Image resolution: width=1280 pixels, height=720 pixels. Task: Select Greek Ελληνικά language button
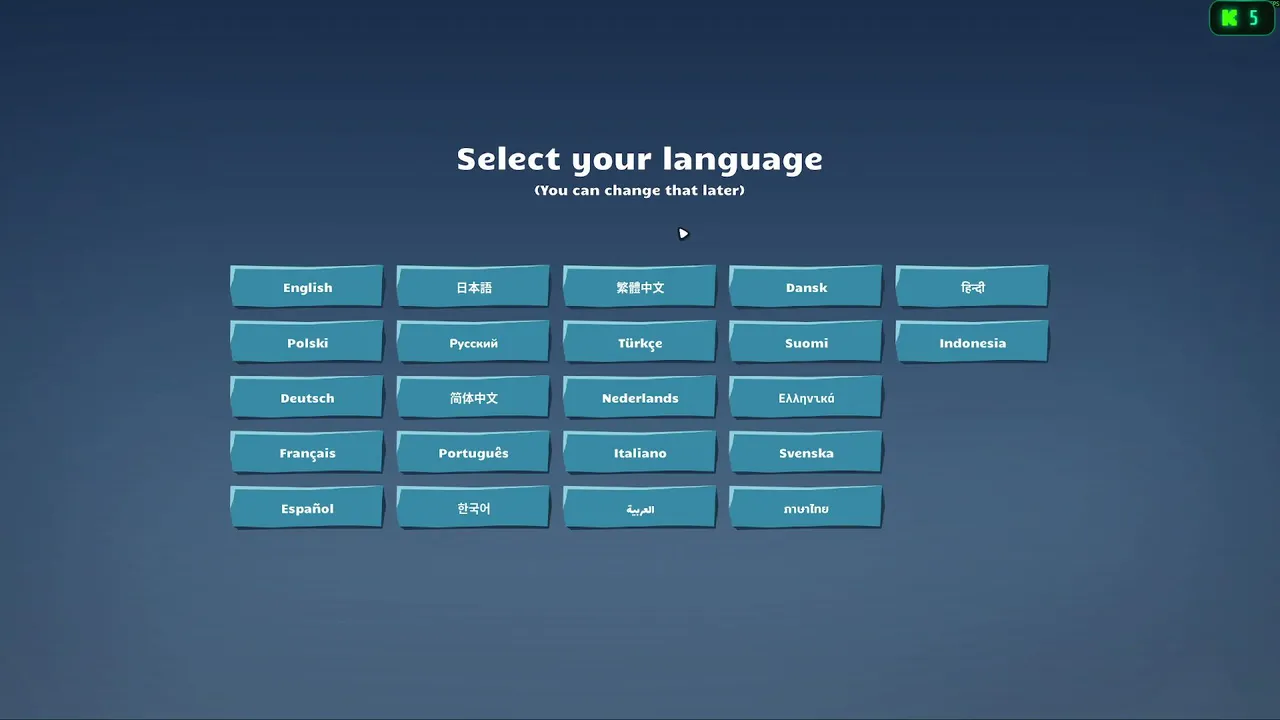tap(806, 397)
